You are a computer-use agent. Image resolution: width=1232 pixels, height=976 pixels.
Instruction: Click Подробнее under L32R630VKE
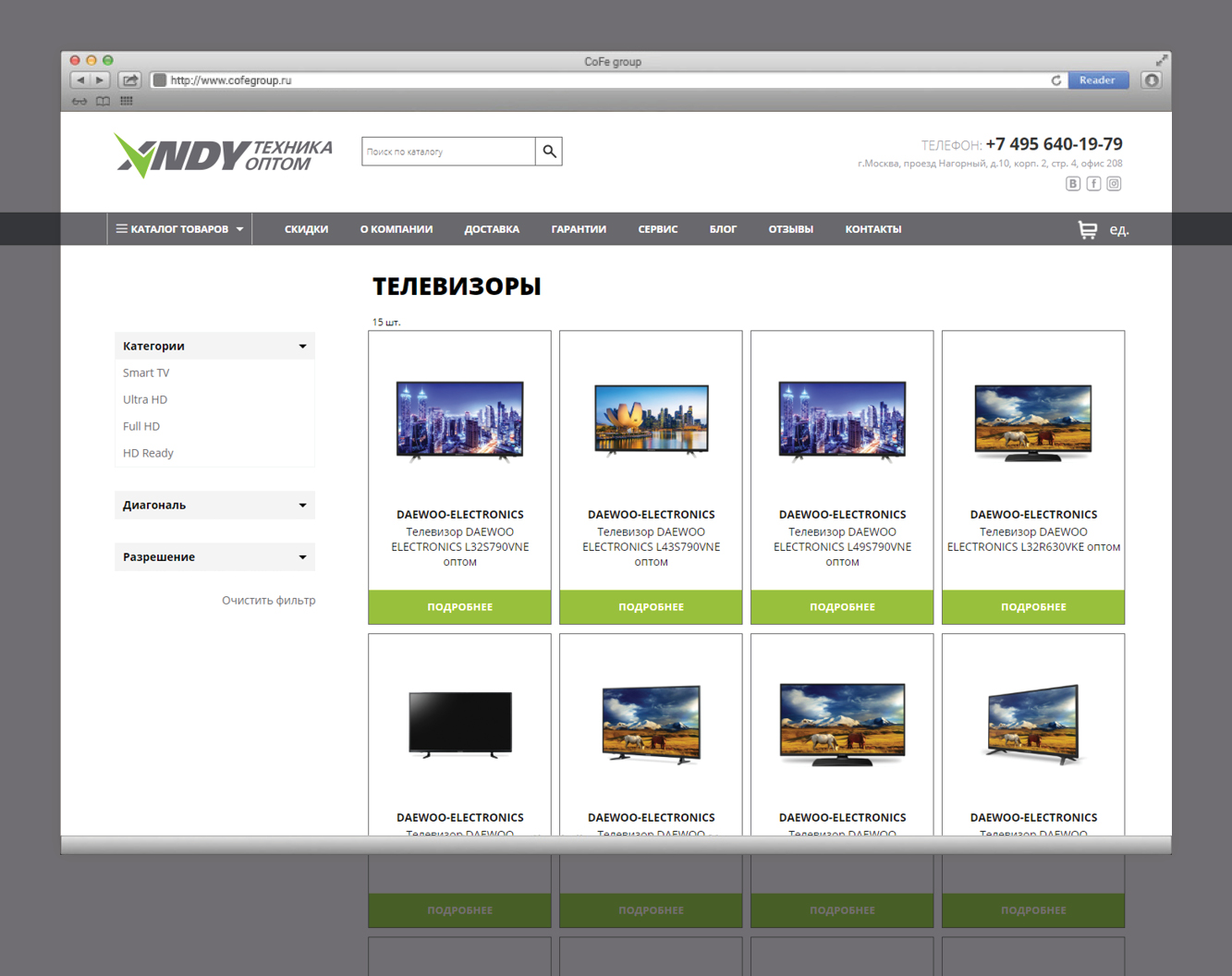click(1033, 607)
